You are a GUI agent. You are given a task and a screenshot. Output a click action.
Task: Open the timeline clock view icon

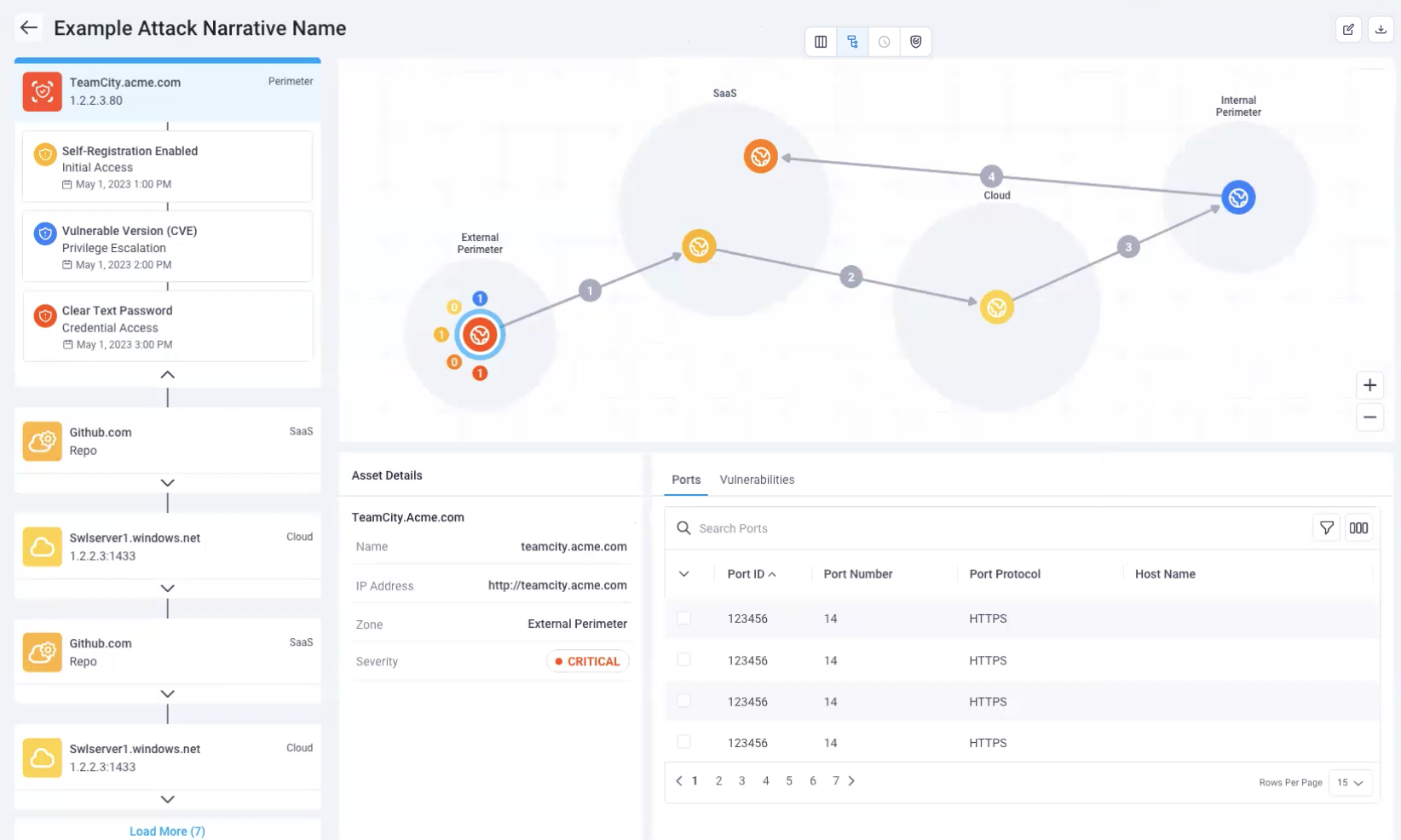coord(884,42)
